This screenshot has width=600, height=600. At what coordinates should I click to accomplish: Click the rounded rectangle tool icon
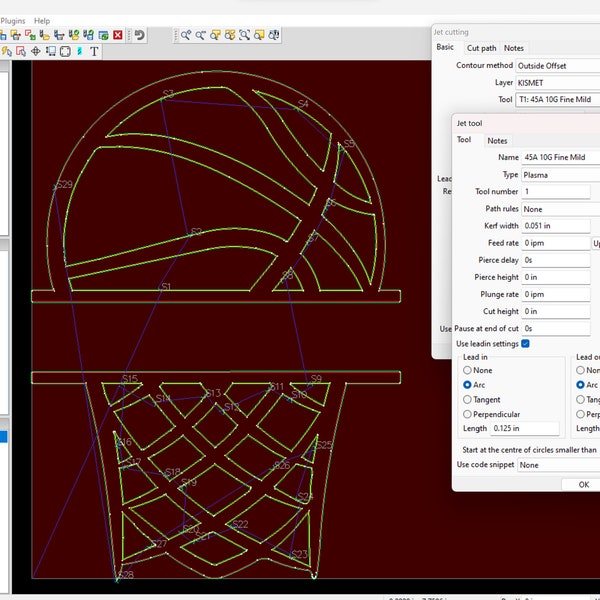(65, 51)
